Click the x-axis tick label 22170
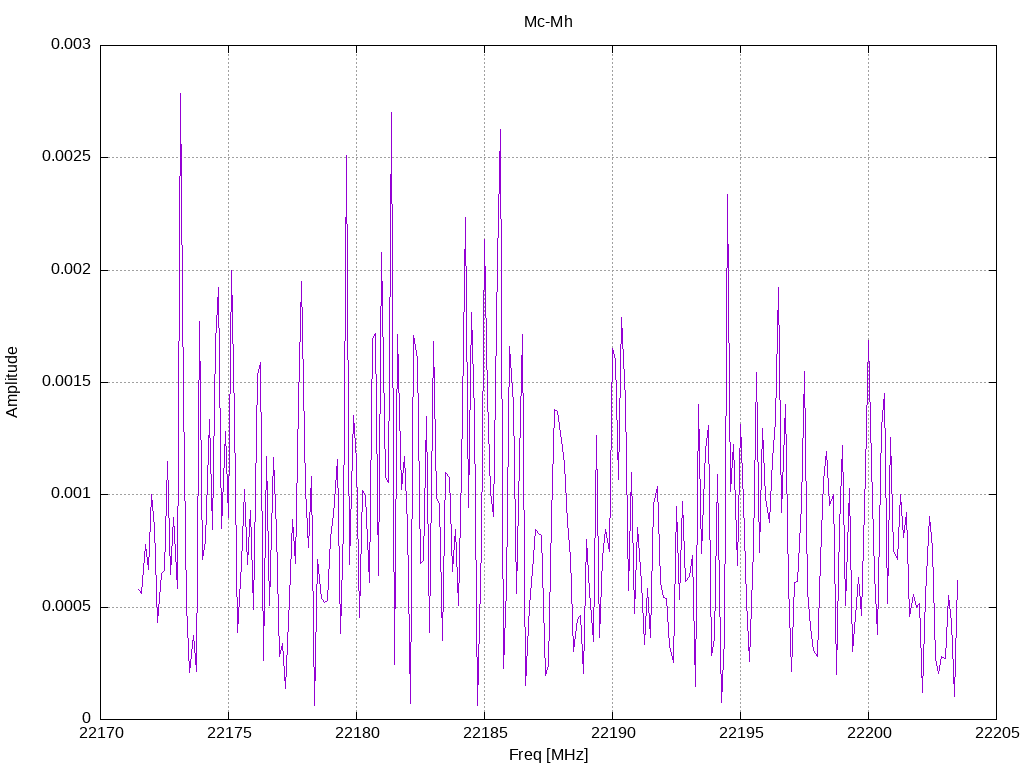The image size is (1024, 768). pyautogui.click(x=101, y=733)
